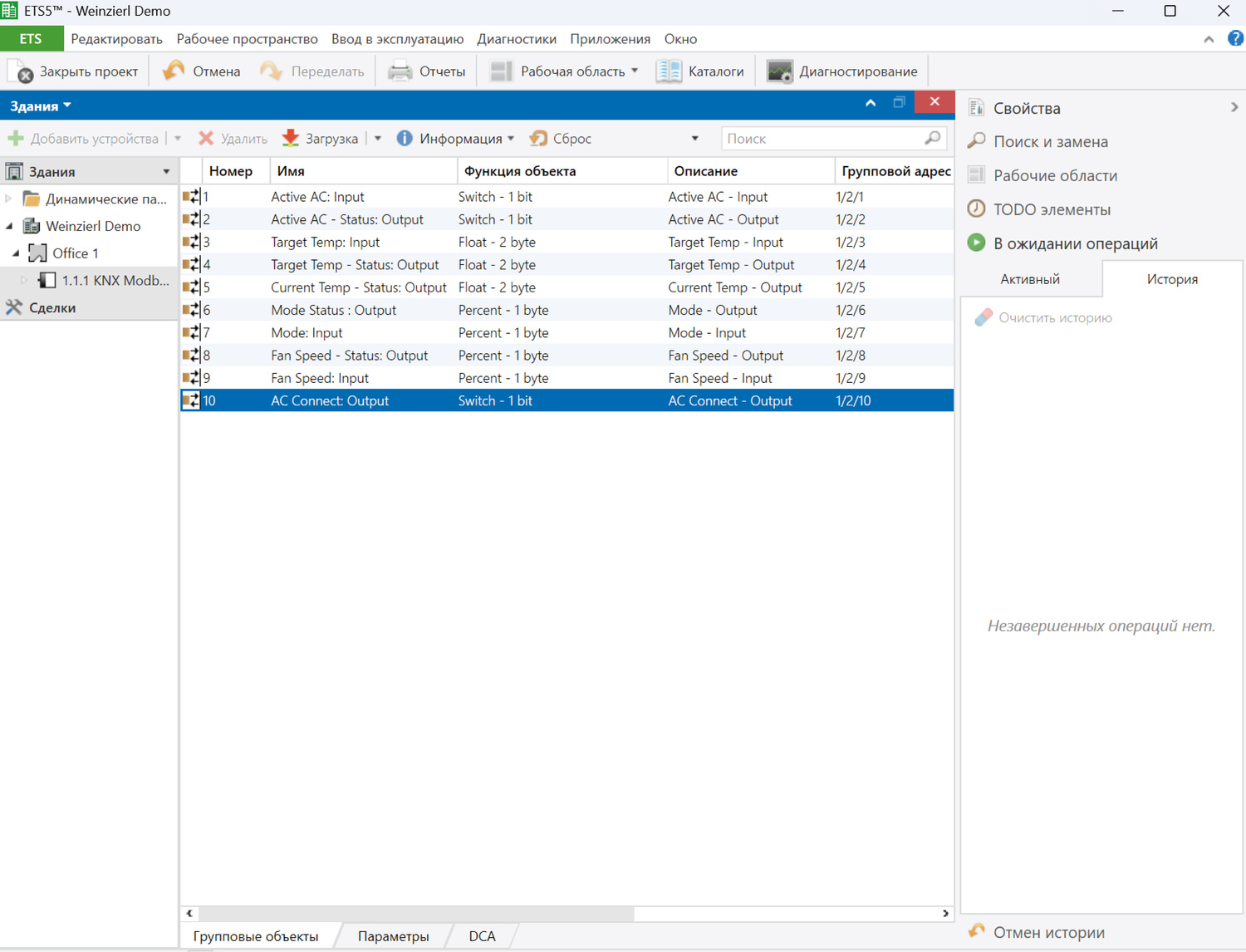Image resolution: width=1246 pixels, height=952 pixels.
Task: Open the Properties (Свойства) side panel
Action: pos(1027,108)
